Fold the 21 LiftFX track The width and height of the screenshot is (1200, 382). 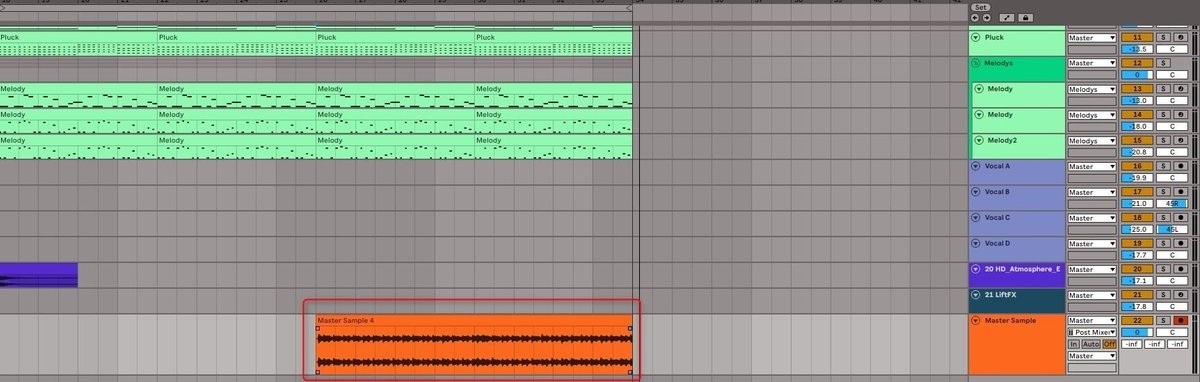point(975,295)
